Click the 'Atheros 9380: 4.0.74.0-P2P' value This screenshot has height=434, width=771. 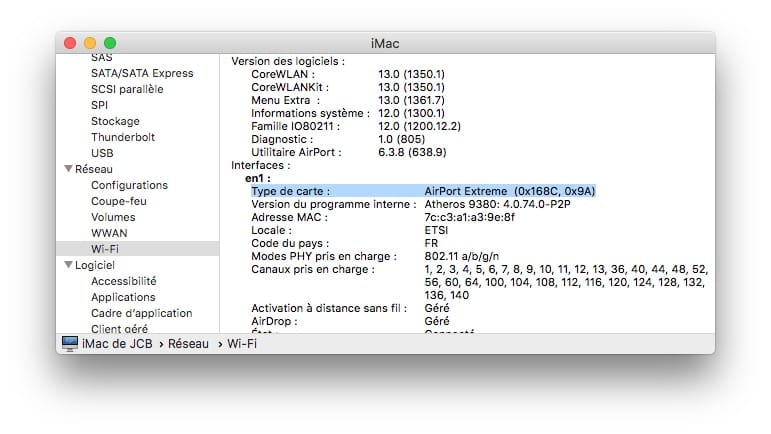click(x=497, y=204)
